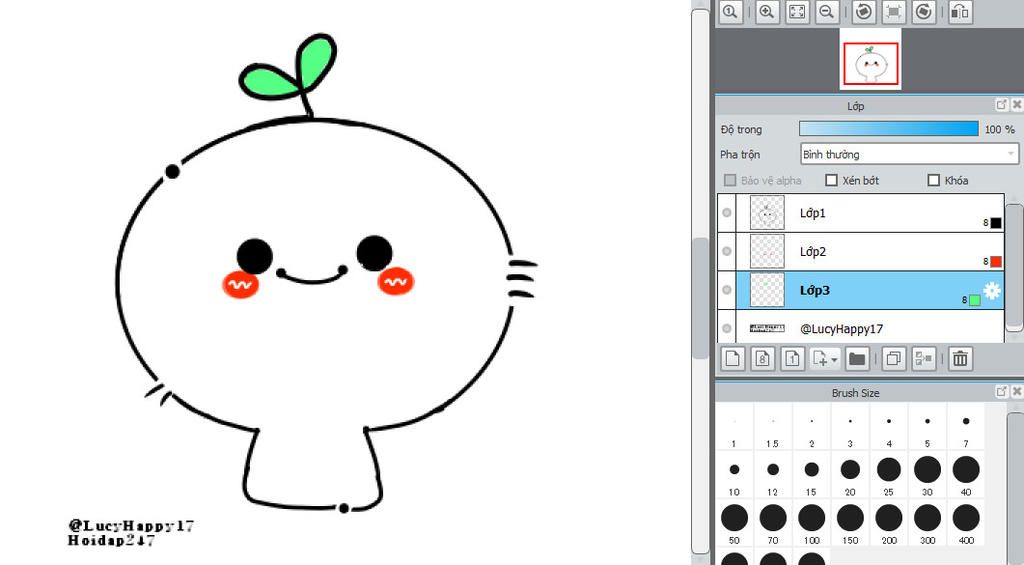
Task: Choose brush size 70
Action: pos(773,524)
